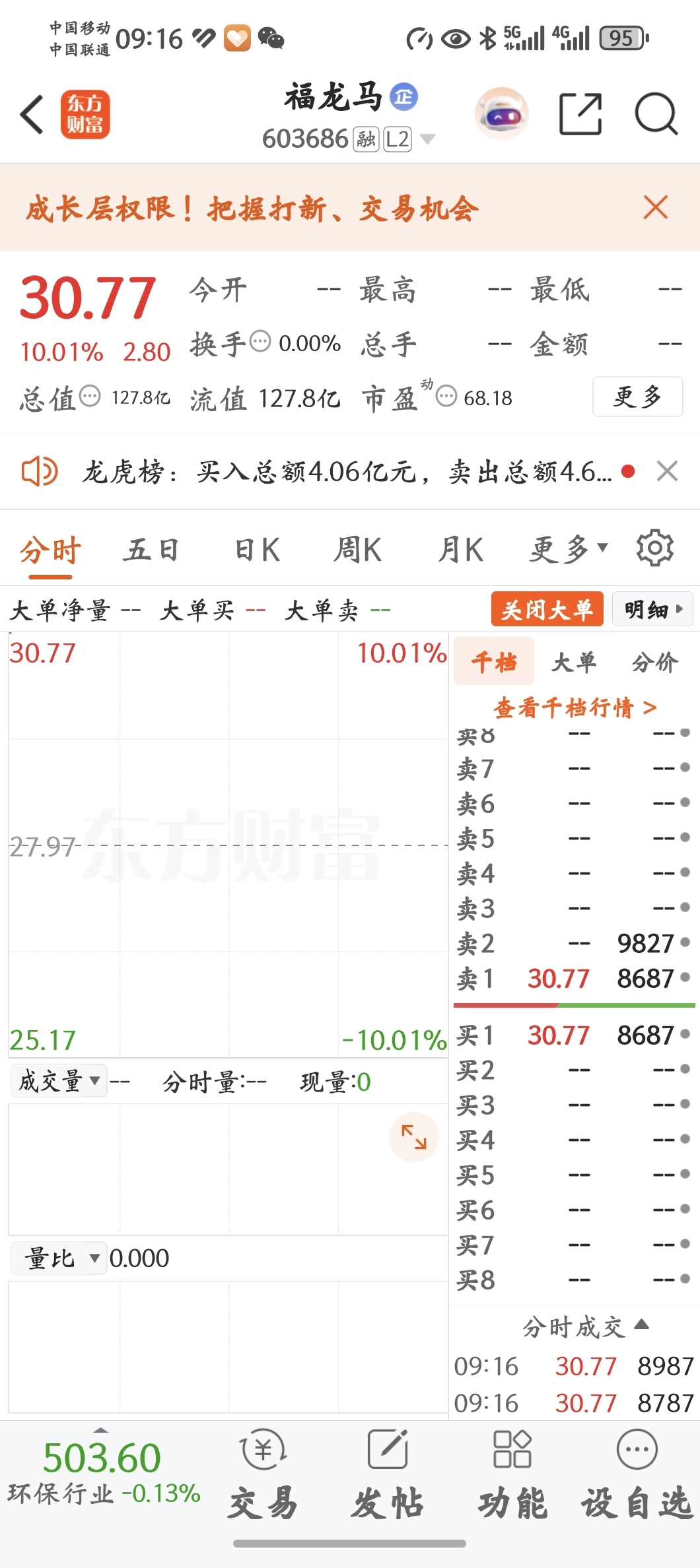
Task: Open the 查看千档行情 link
Action: pyautogui.click(x=575, y=707)
